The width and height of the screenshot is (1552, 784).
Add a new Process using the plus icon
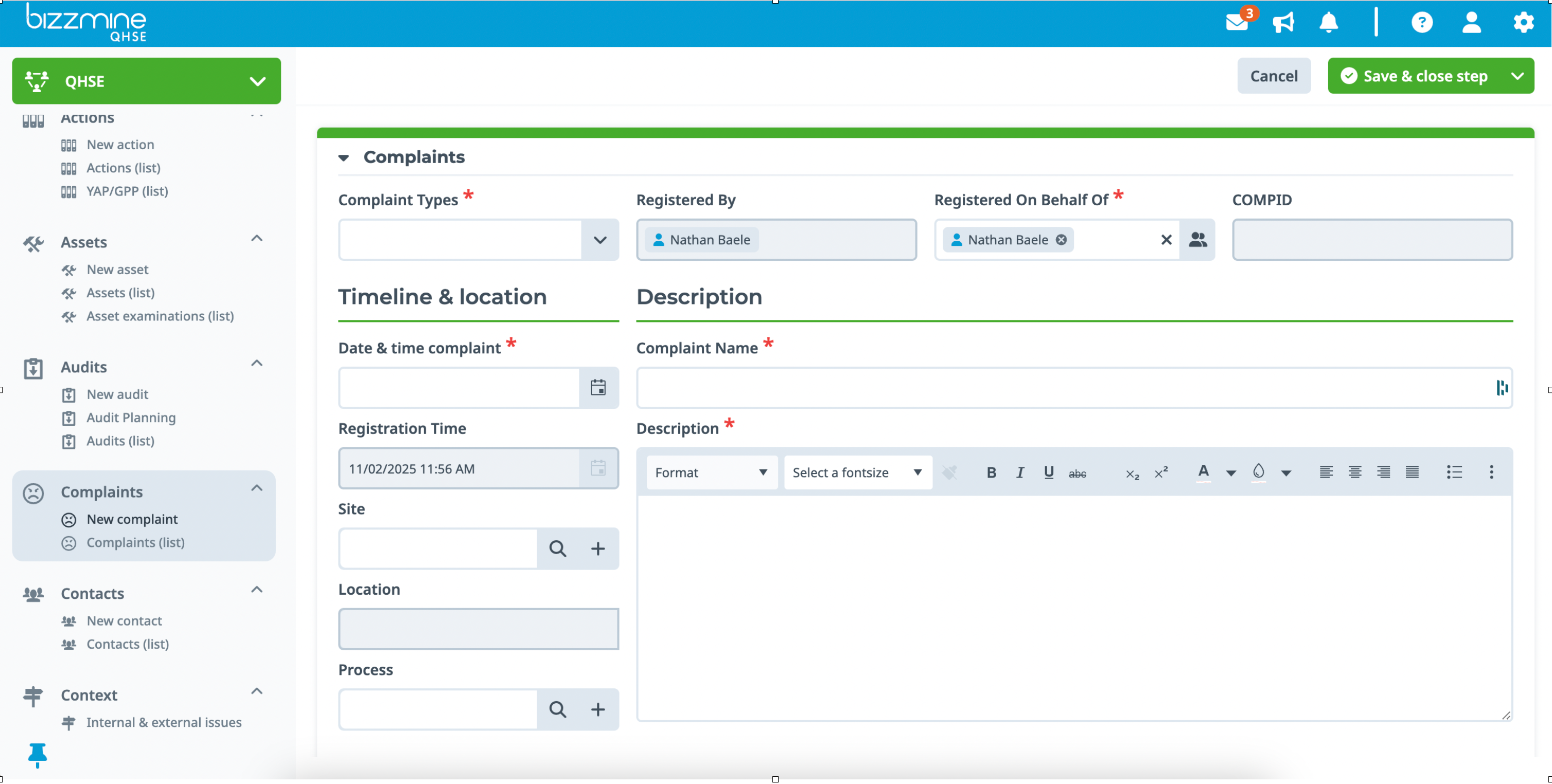click(x=598, y=709)
